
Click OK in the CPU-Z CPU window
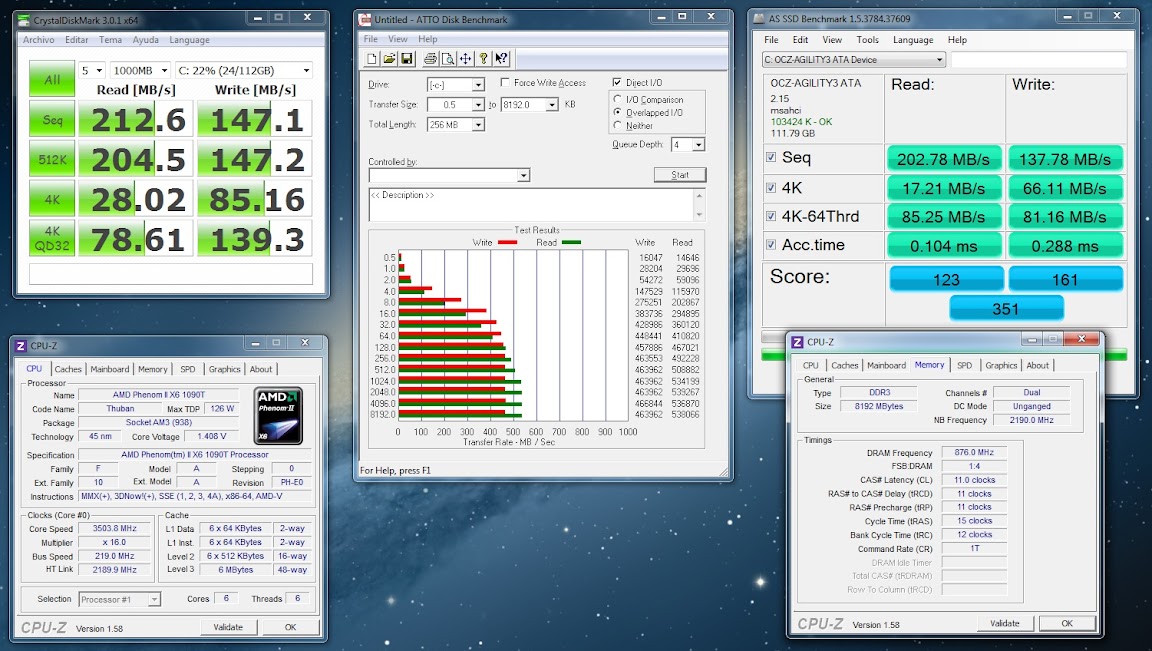pyautogui.click(x=290, y=627)
